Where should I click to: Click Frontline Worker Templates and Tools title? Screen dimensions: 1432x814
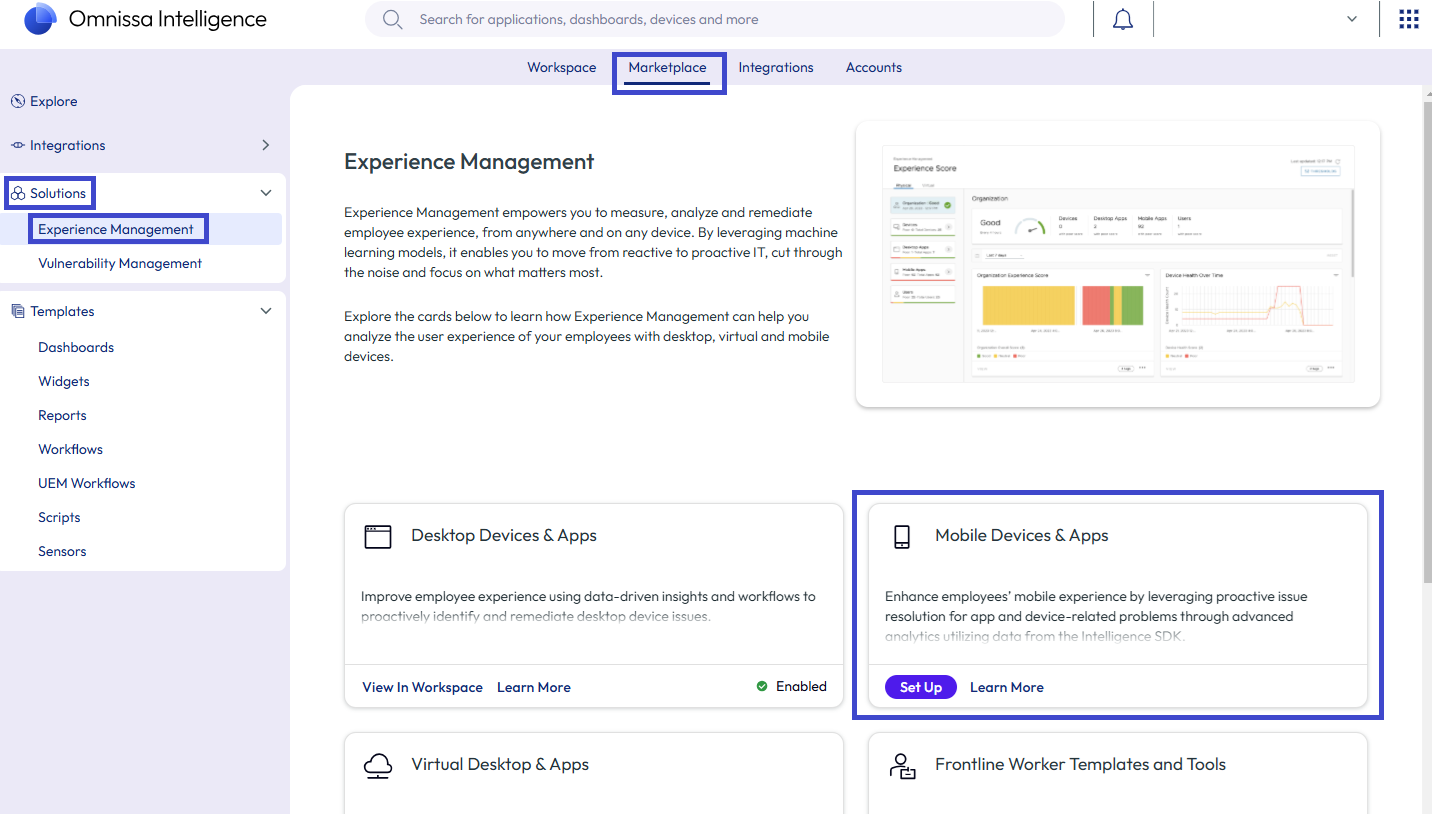click(1080, 764)
